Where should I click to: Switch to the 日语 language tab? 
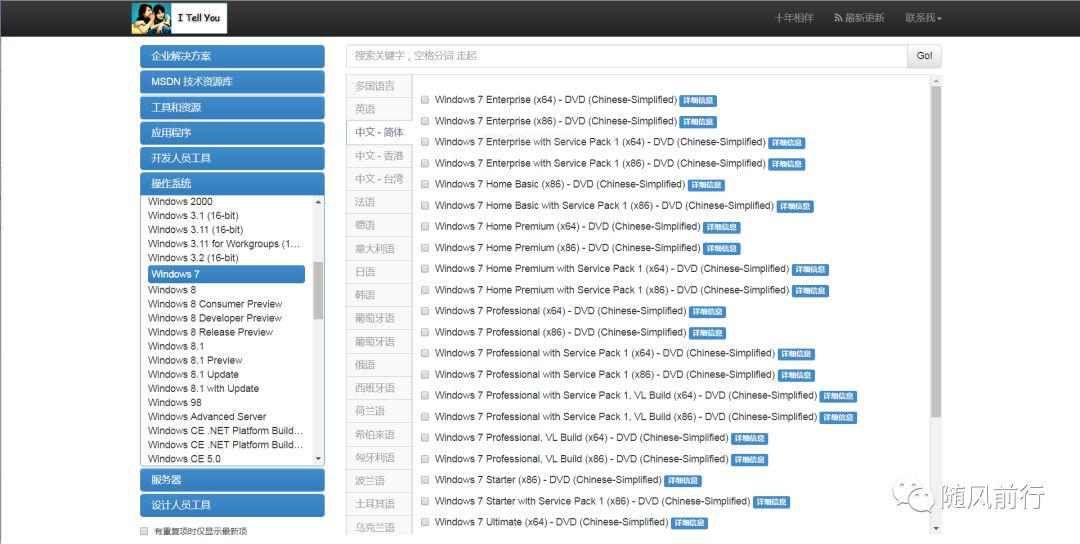tap(379, 272)
